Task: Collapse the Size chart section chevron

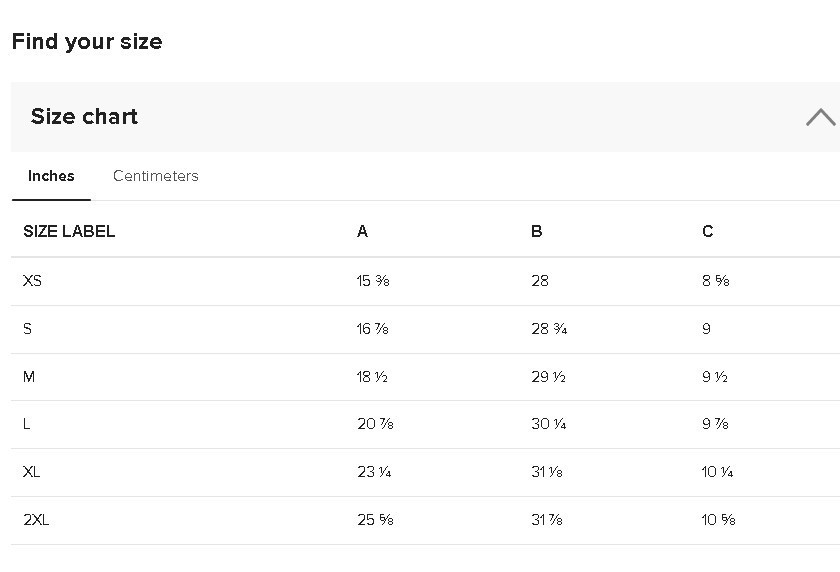Action: tap(821, 117)
